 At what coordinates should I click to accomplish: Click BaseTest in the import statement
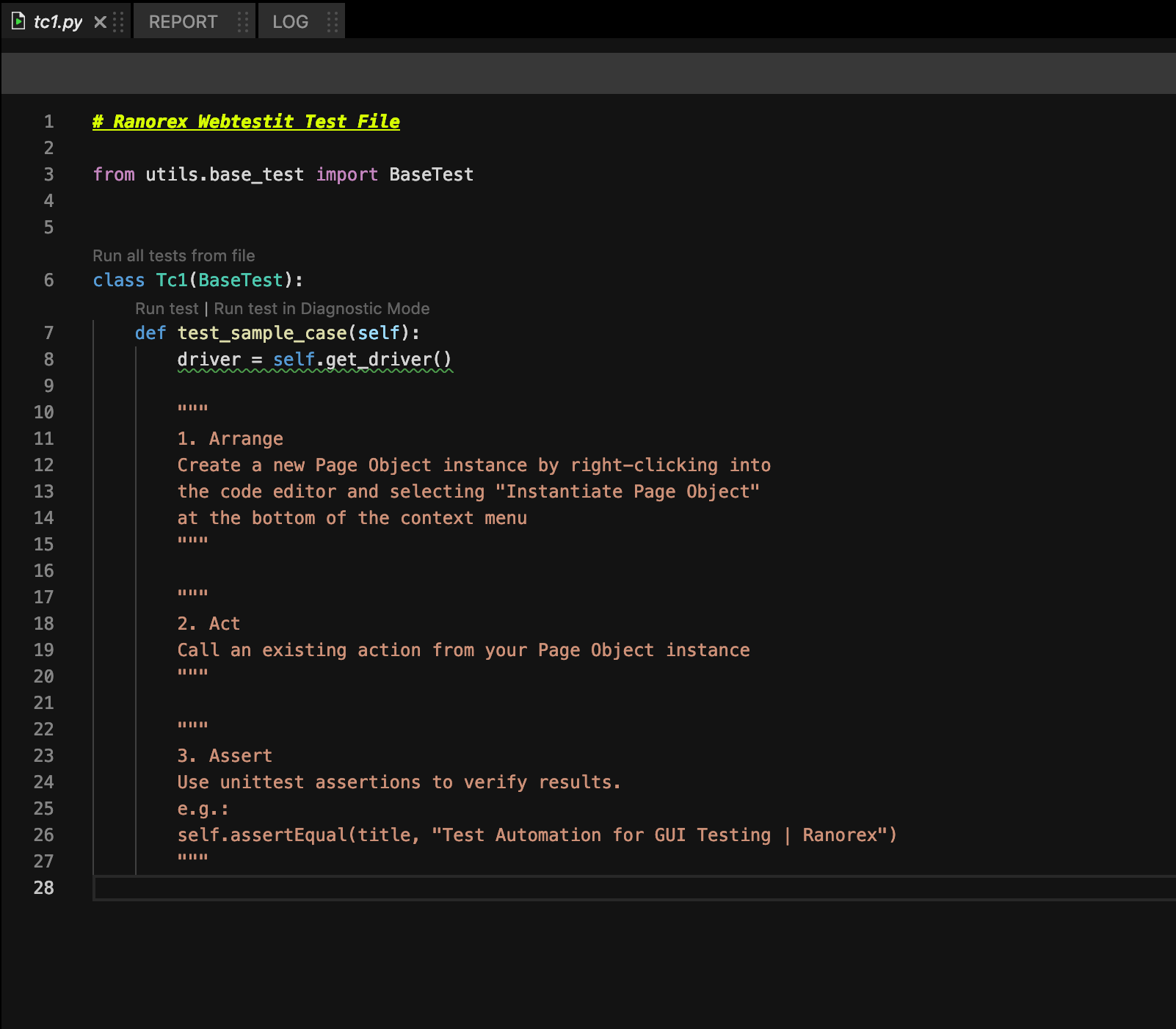[432, 174]
